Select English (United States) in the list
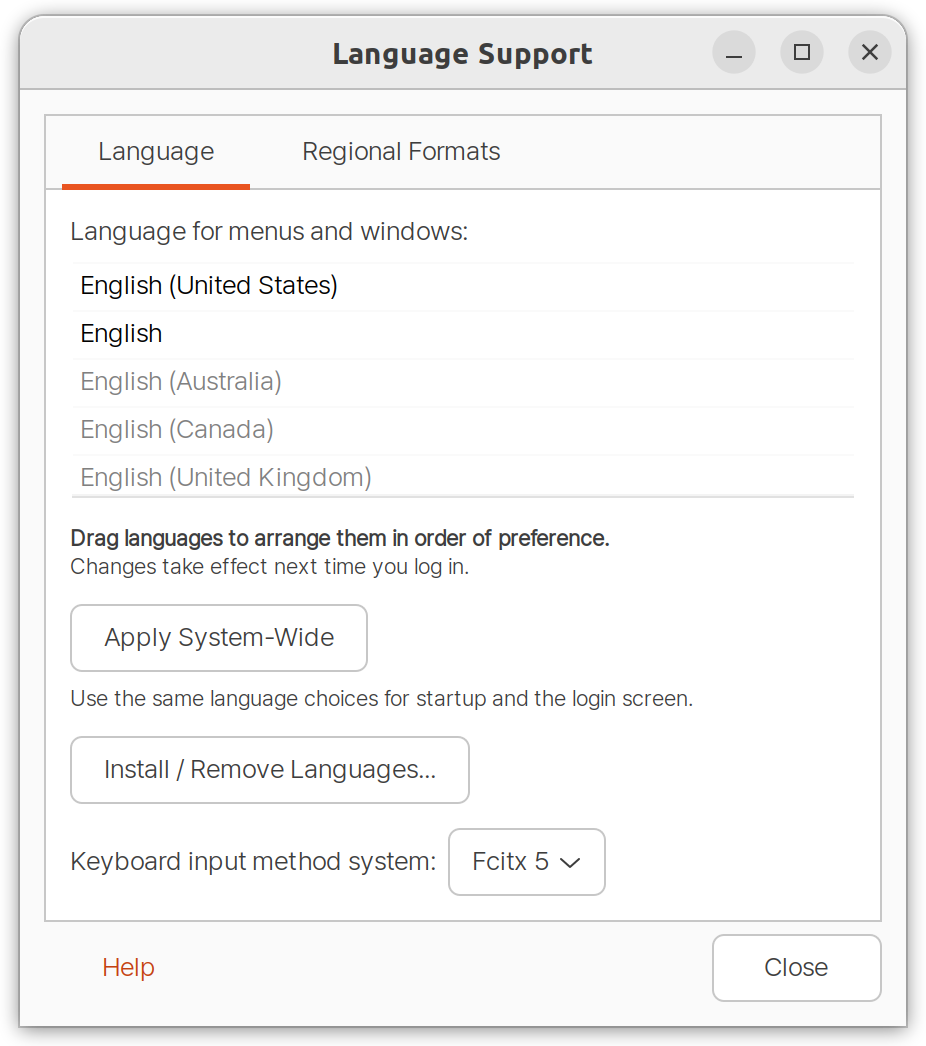 point(210,285)
